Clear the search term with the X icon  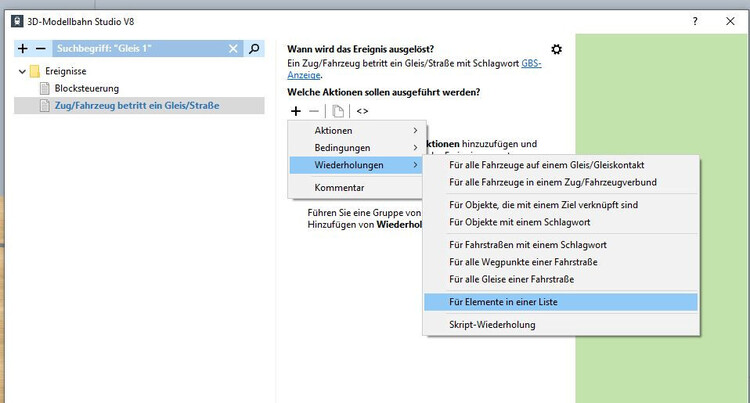pos(233,48)
